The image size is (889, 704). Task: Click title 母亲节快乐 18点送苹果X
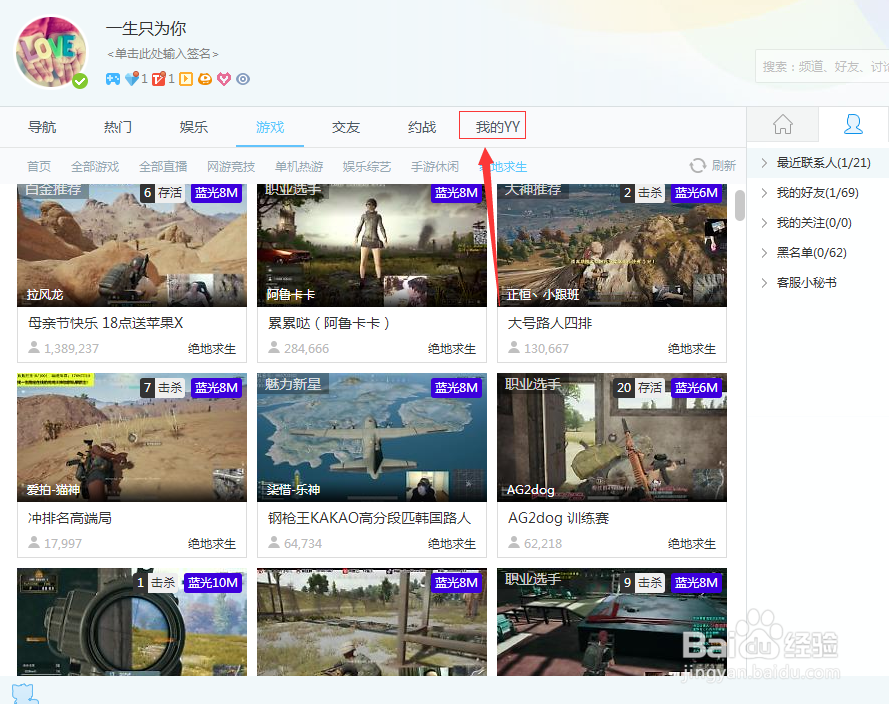pyautogui.click(x=105, y=323)
